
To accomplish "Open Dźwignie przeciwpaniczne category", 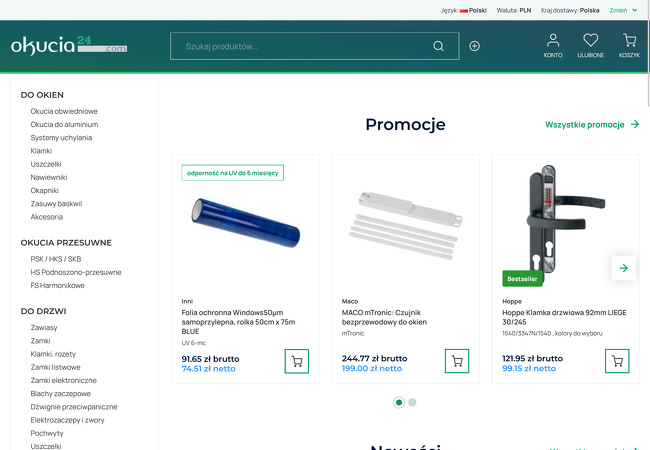I will click(x=74, y=407).
